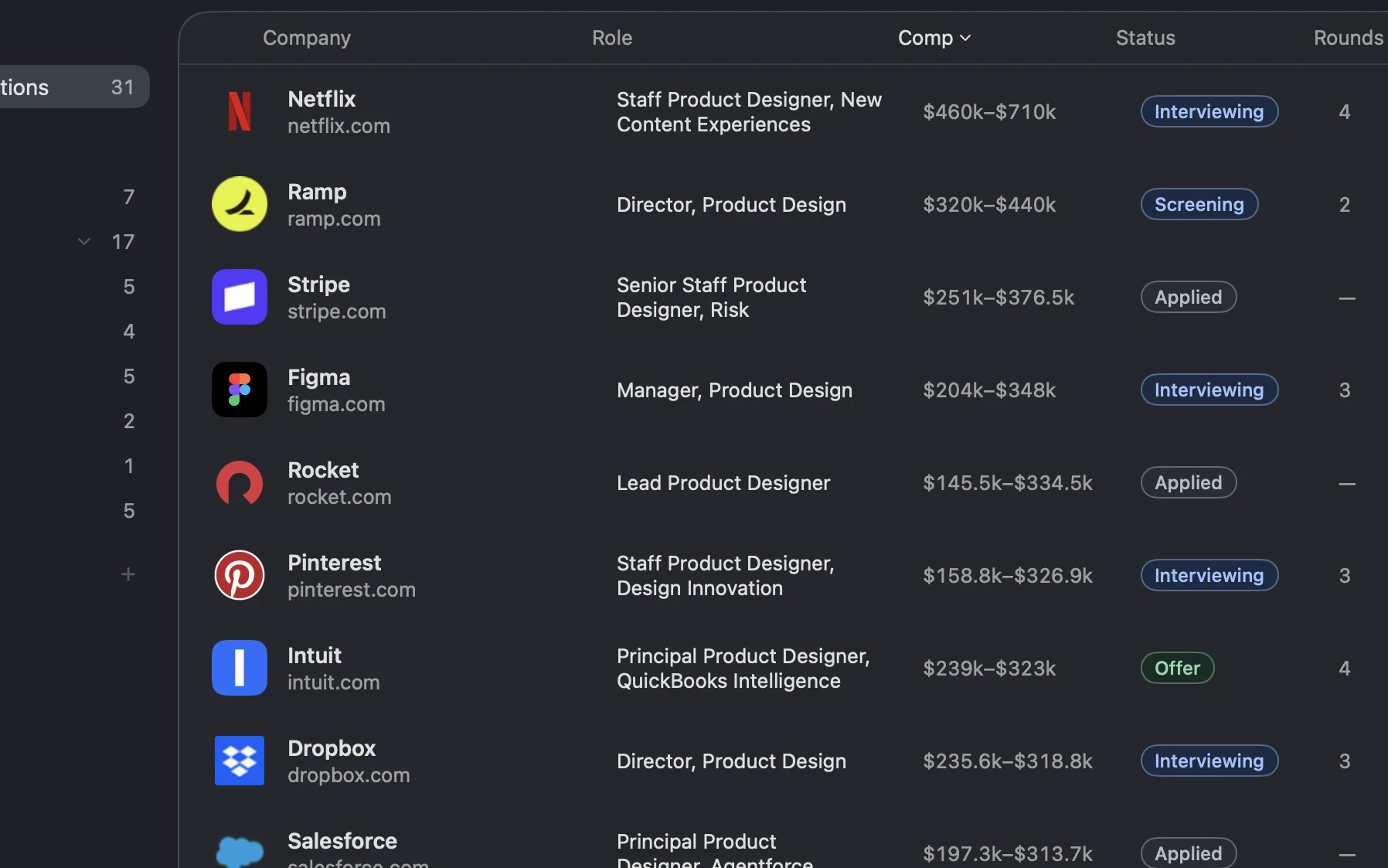The width and height of the screenshot is (1388, 868).
Task: Sort by the Role column header
Action: (612, 38)
